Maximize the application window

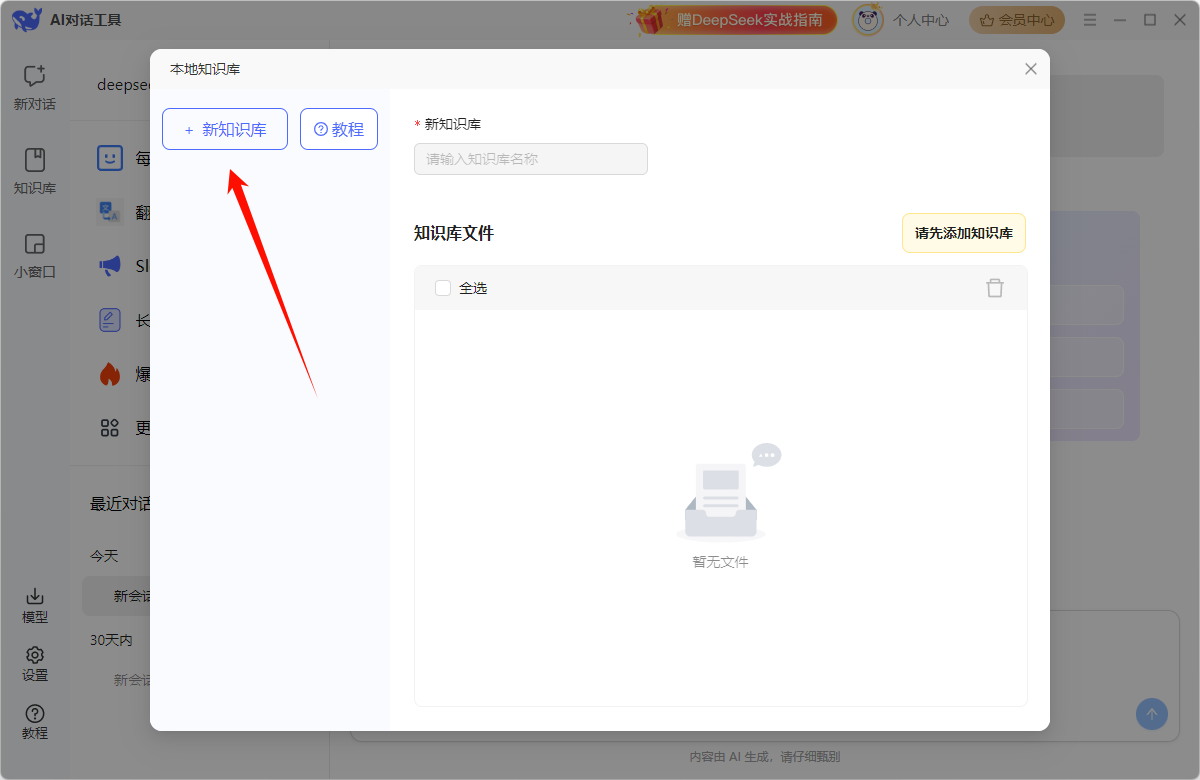click(1150, 20)
